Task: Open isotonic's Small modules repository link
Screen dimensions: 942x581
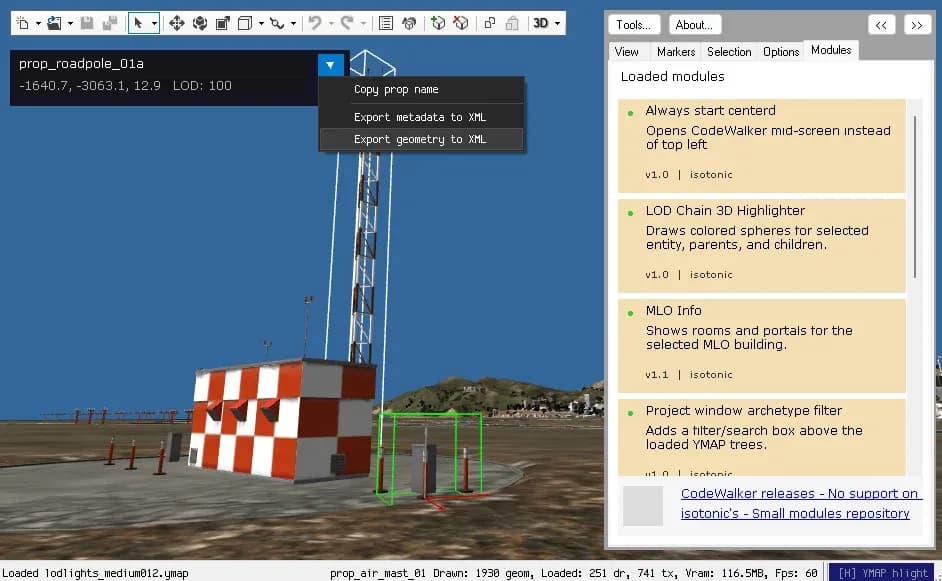Action: [x=795, y=514]
